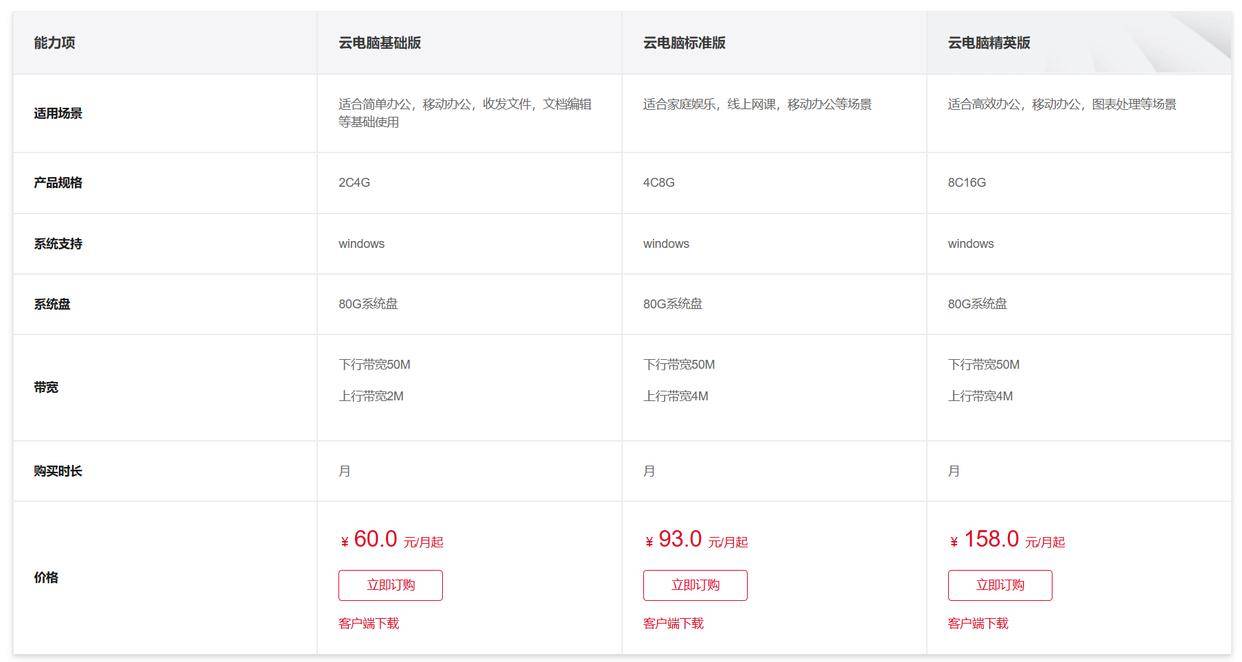This screenshot has width=1242, height=662.
Task: Select the 云电脑标准版 column header
Action: click(684, 42)
